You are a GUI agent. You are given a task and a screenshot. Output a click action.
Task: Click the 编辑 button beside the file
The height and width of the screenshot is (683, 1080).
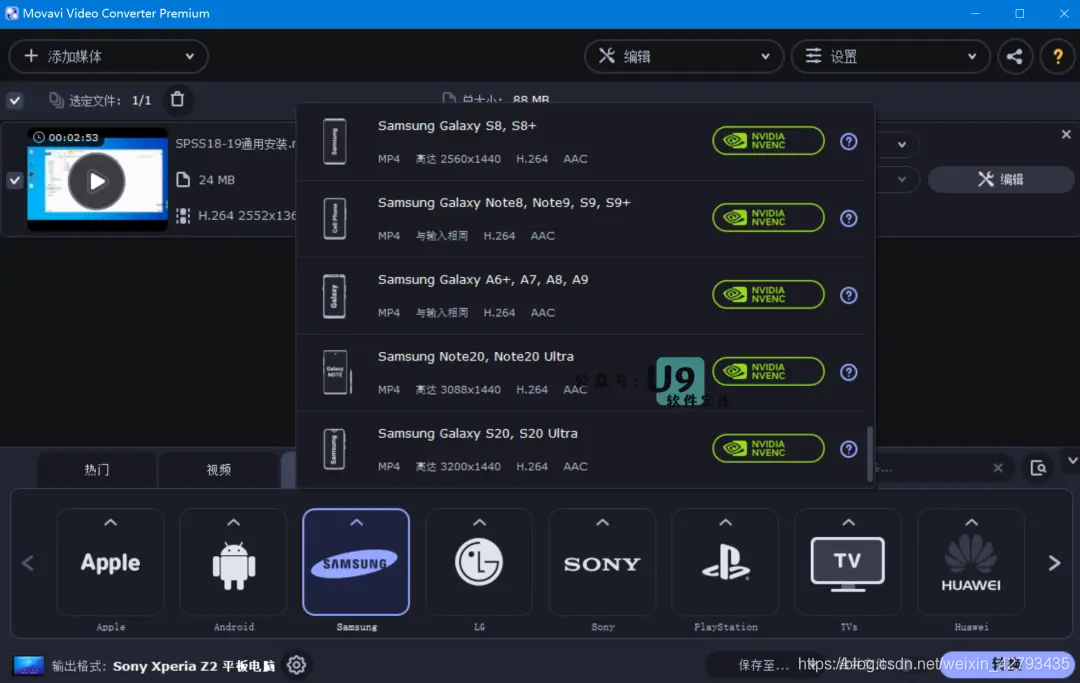[x=1001, y=180]
